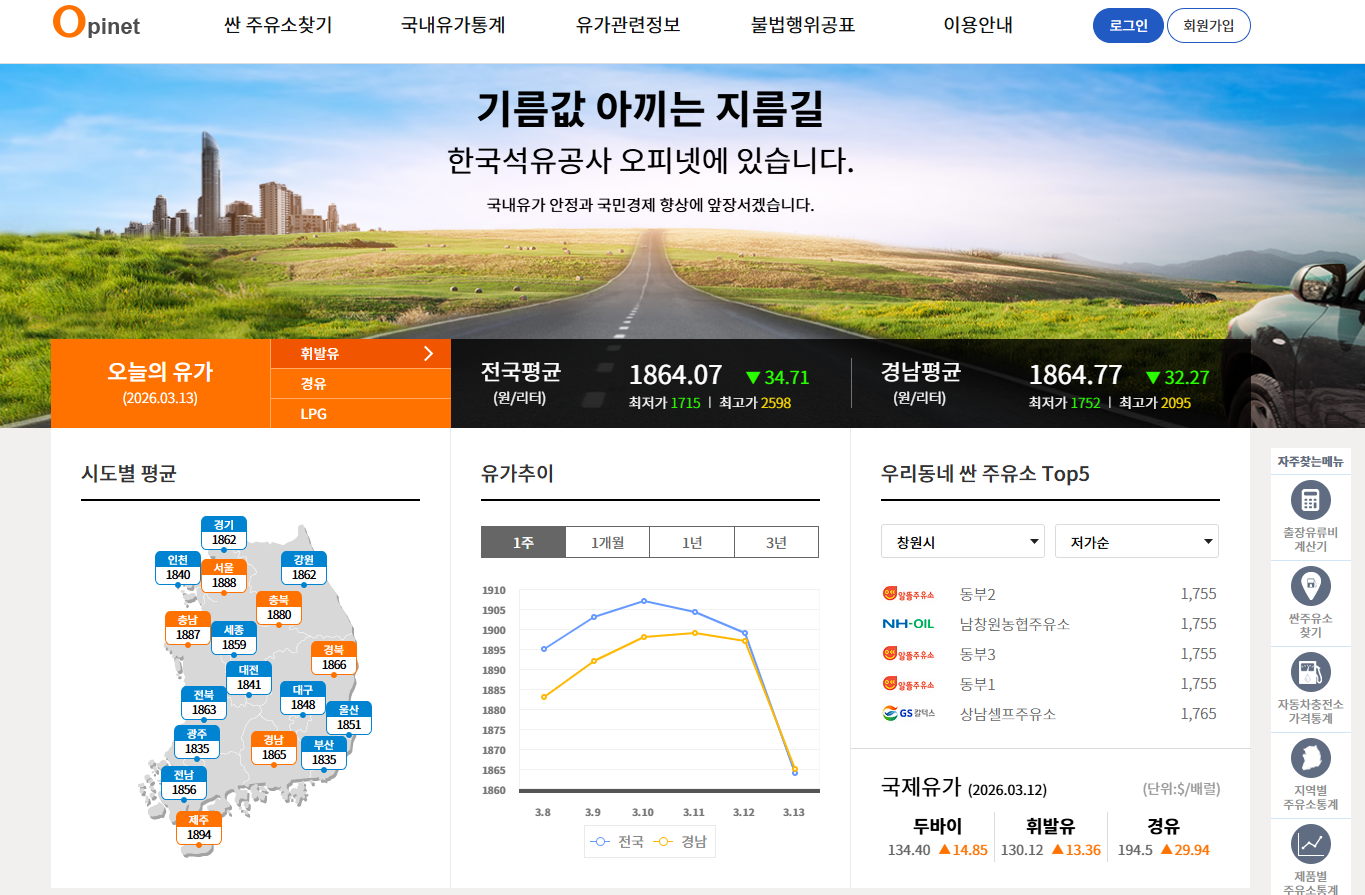Open the 저가순 sorting dropdown

tap(1135, 541)
